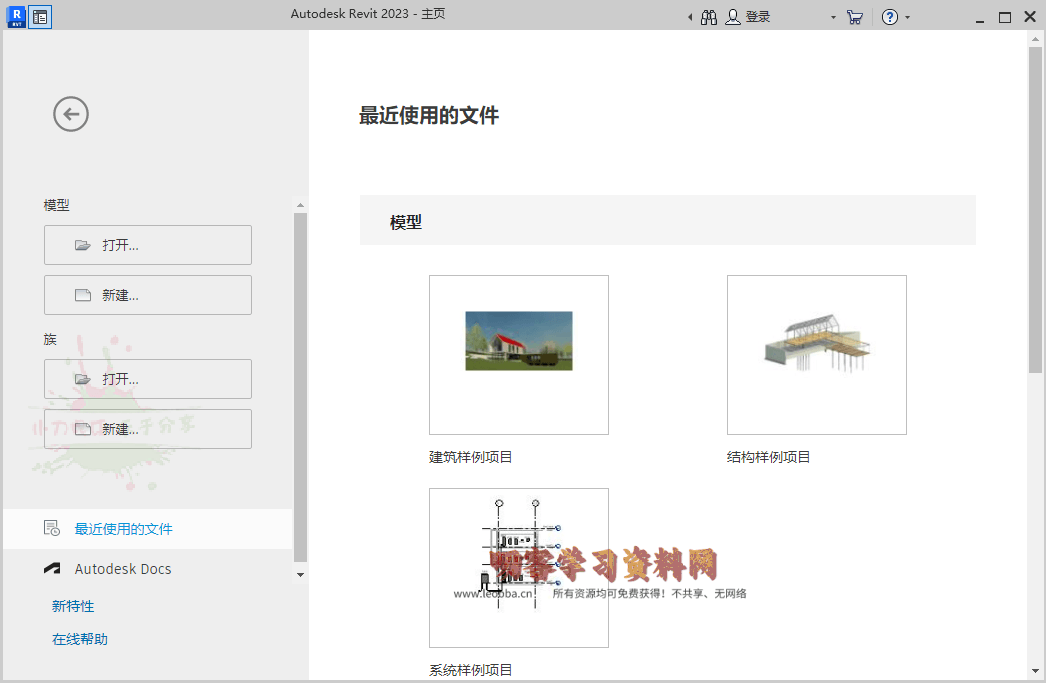Screen dimensions: 1046x683
Task: Select the Autodesk Docs sidebar item
Action: pyautogui.click(x=122, y=569)
